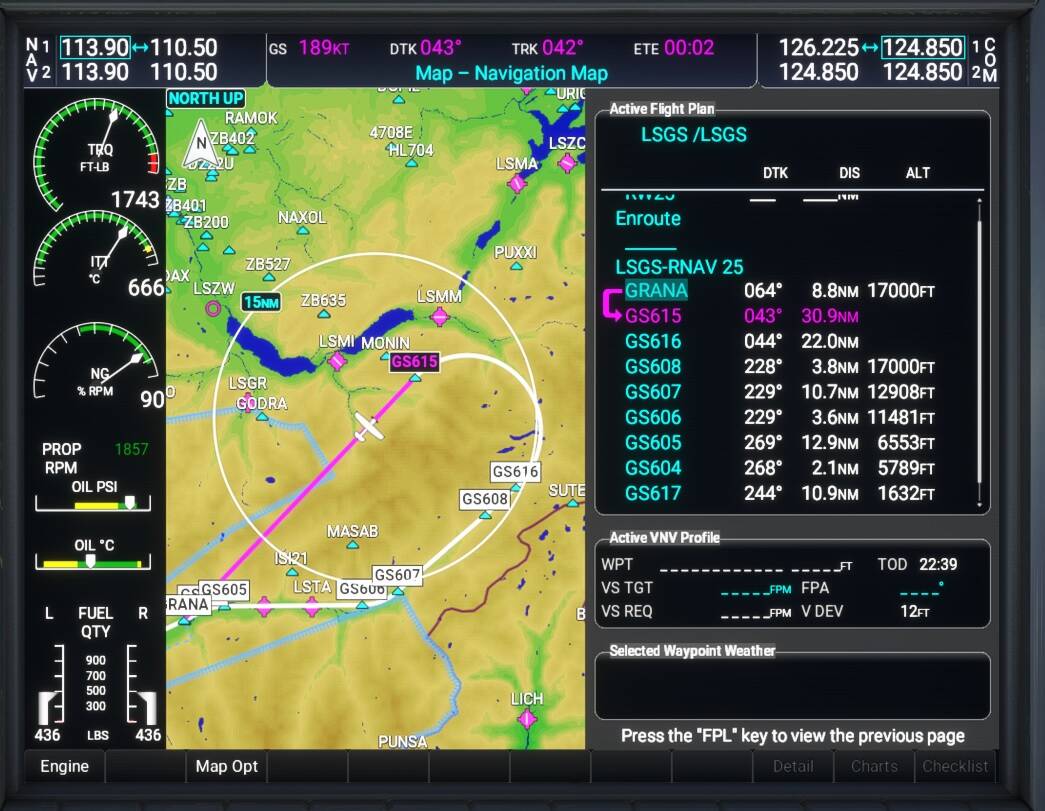Click the DTK 043° data field
1045x811 pixels.
click(x=425, y=48)
